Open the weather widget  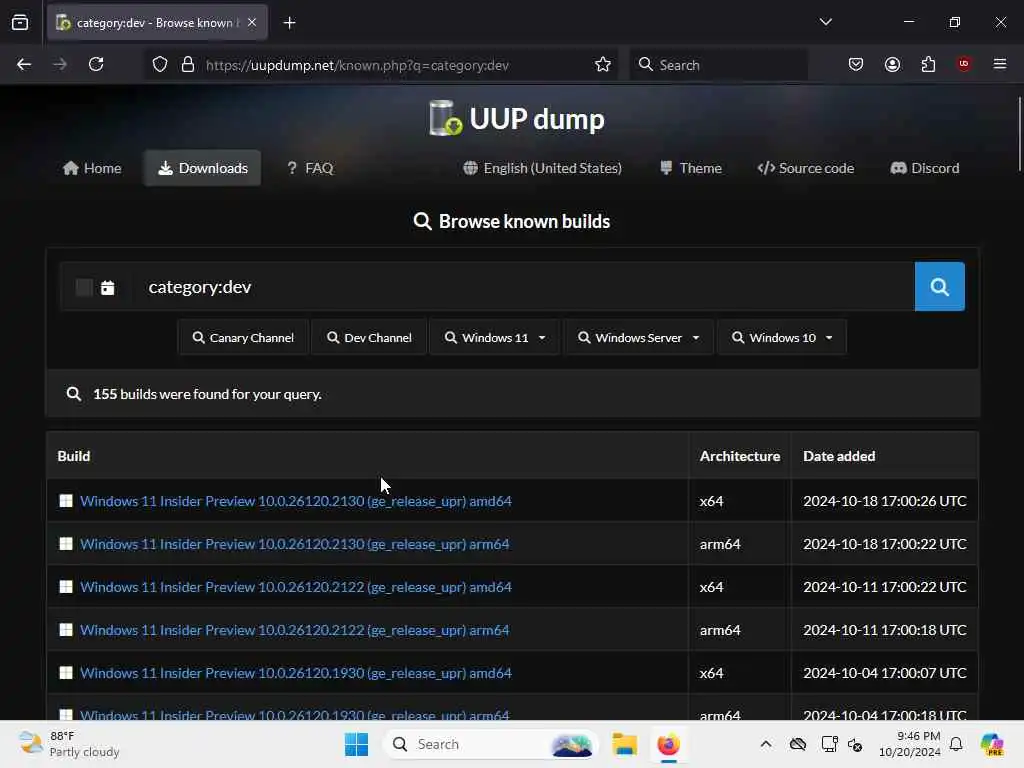click(x=69, y=744)
